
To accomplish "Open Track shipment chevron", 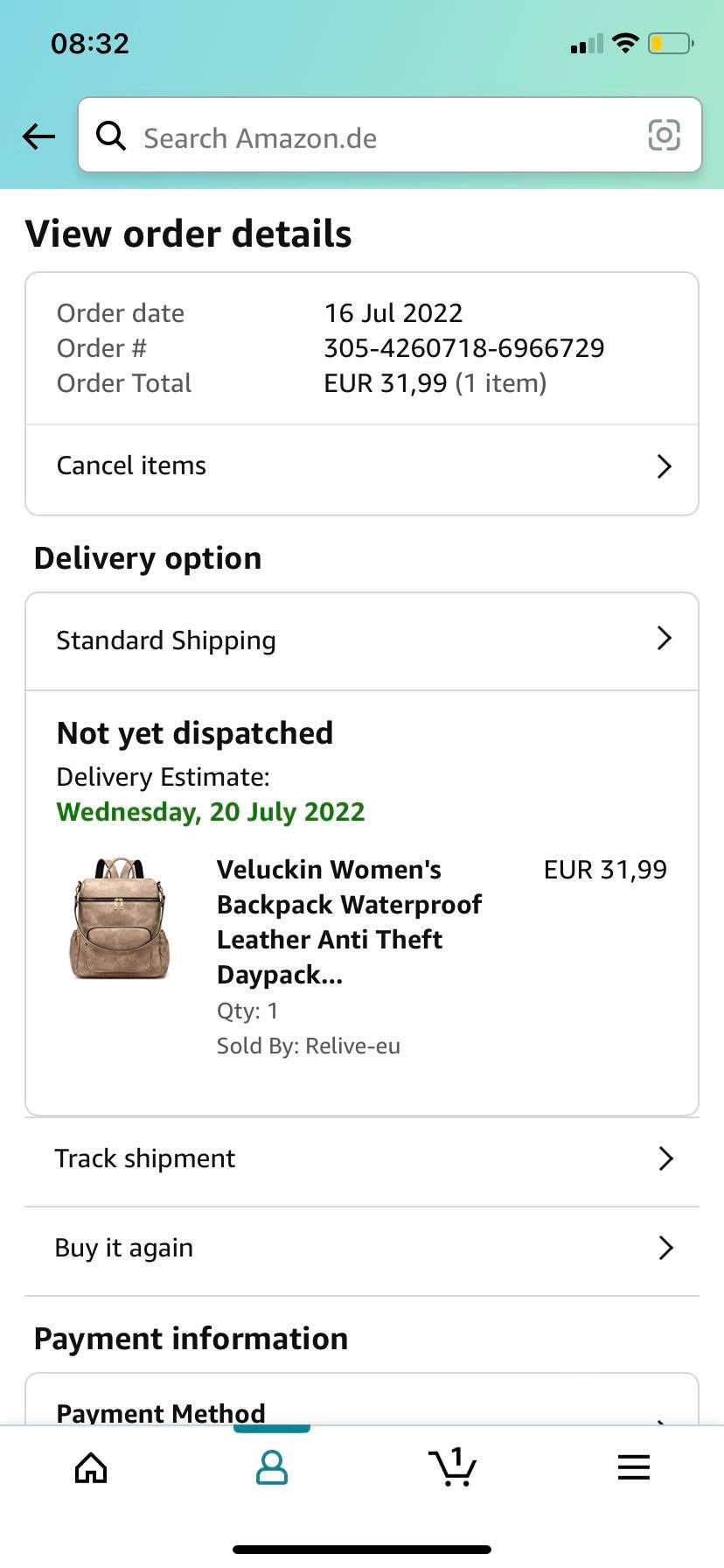I will click(665, 1158).
